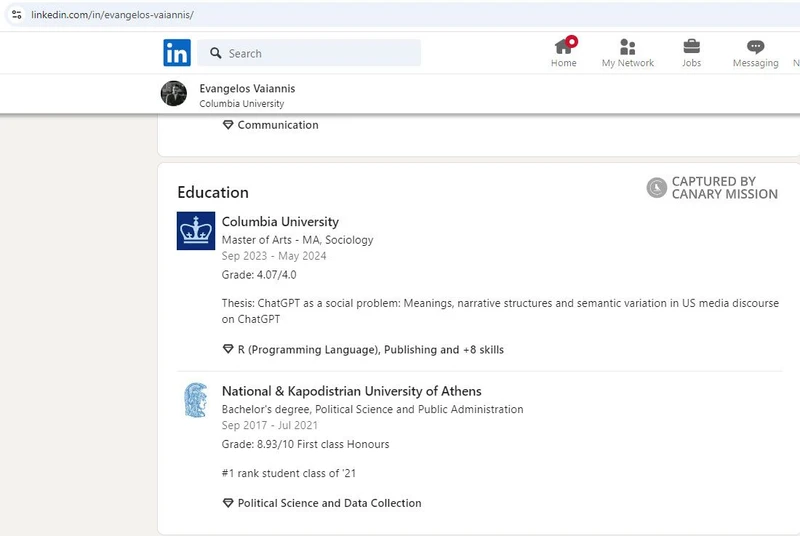Click the diamond icon beside R (Programming Language)
Image resolution: width=800 pixels, height=536 pixels.
tap(228, 349)
